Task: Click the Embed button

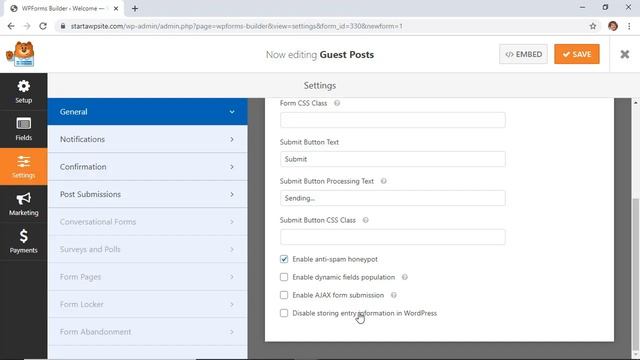Action: [x=523, y=54]
